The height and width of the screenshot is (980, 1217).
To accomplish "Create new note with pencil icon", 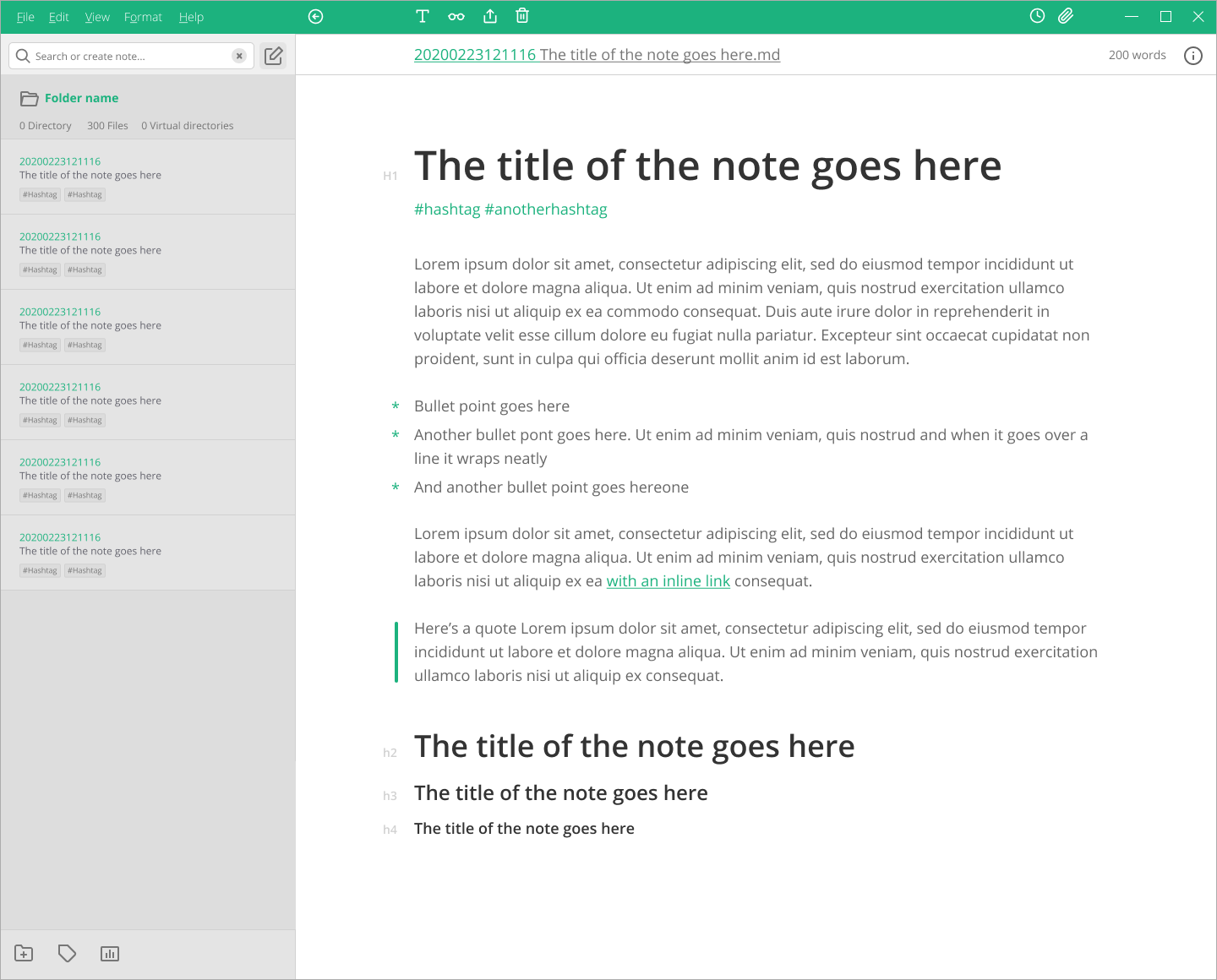I will click(x=273, y=56).
